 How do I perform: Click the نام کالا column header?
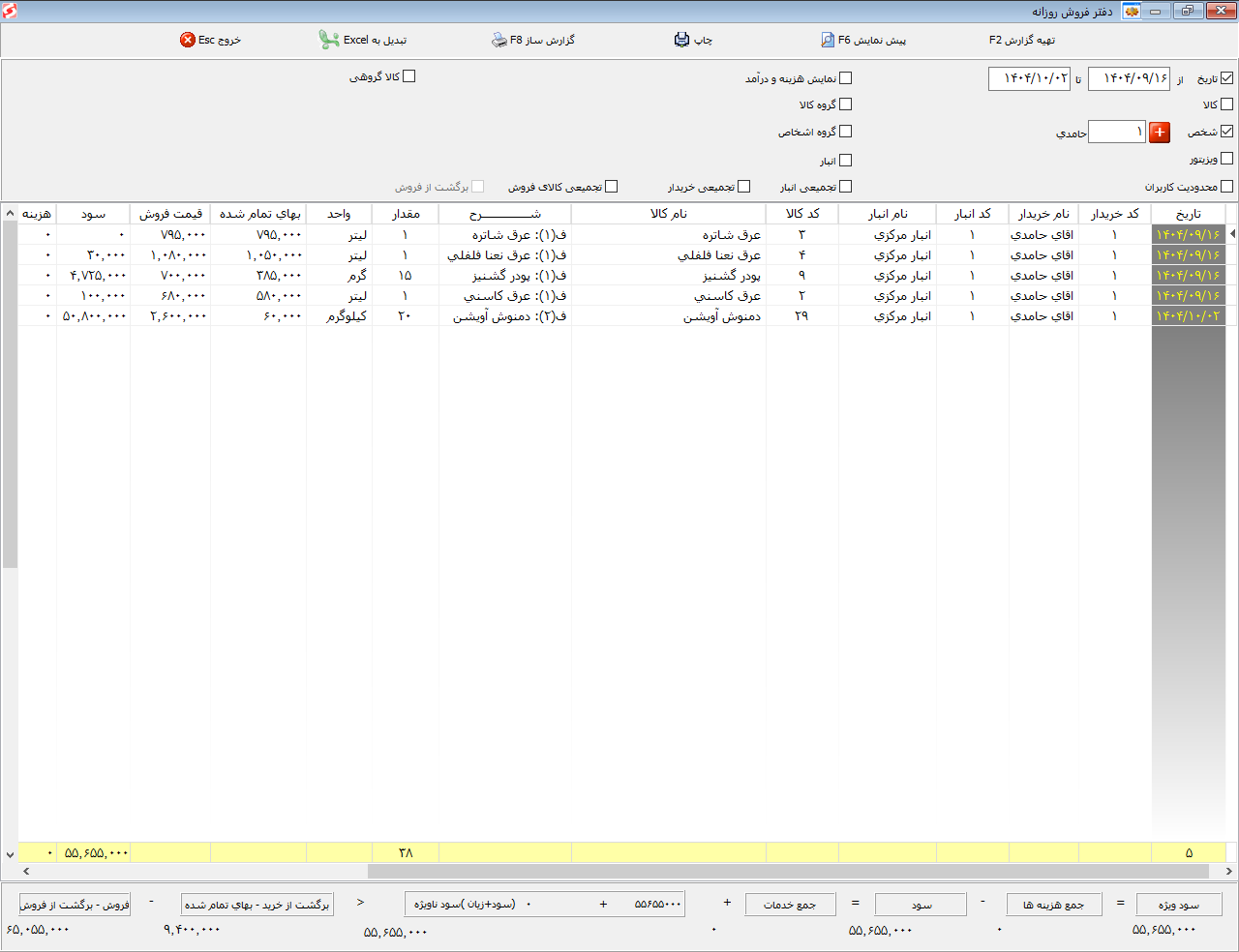click(668, 214)
